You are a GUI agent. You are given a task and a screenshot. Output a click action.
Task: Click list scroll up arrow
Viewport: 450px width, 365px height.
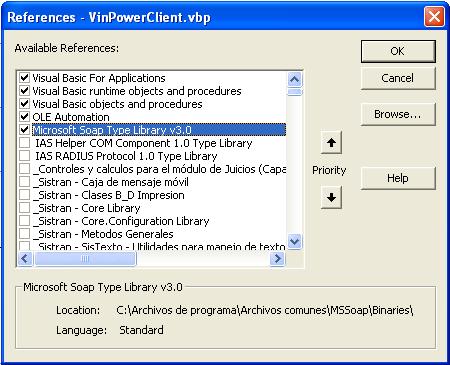coord(294,79)
